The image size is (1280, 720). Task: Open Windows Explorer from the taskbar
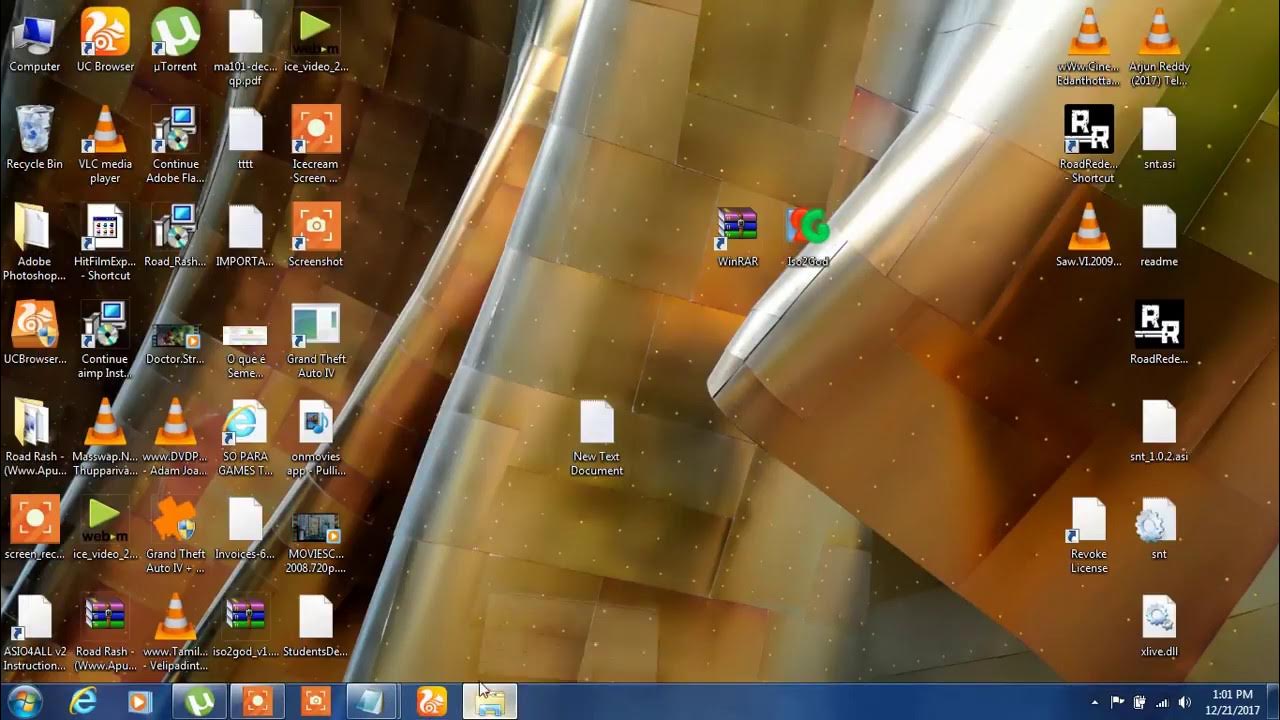(x=490, y=702)
